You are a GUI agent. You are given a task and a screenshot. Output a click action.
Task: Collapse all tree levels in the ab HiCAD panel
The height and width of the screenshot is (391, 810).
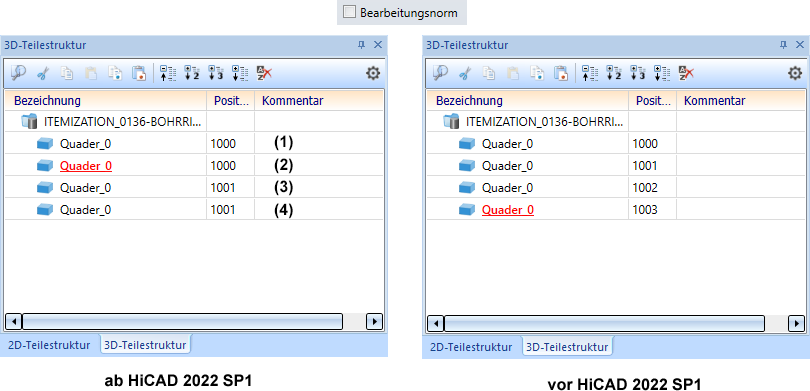click(x=168, y=73)
